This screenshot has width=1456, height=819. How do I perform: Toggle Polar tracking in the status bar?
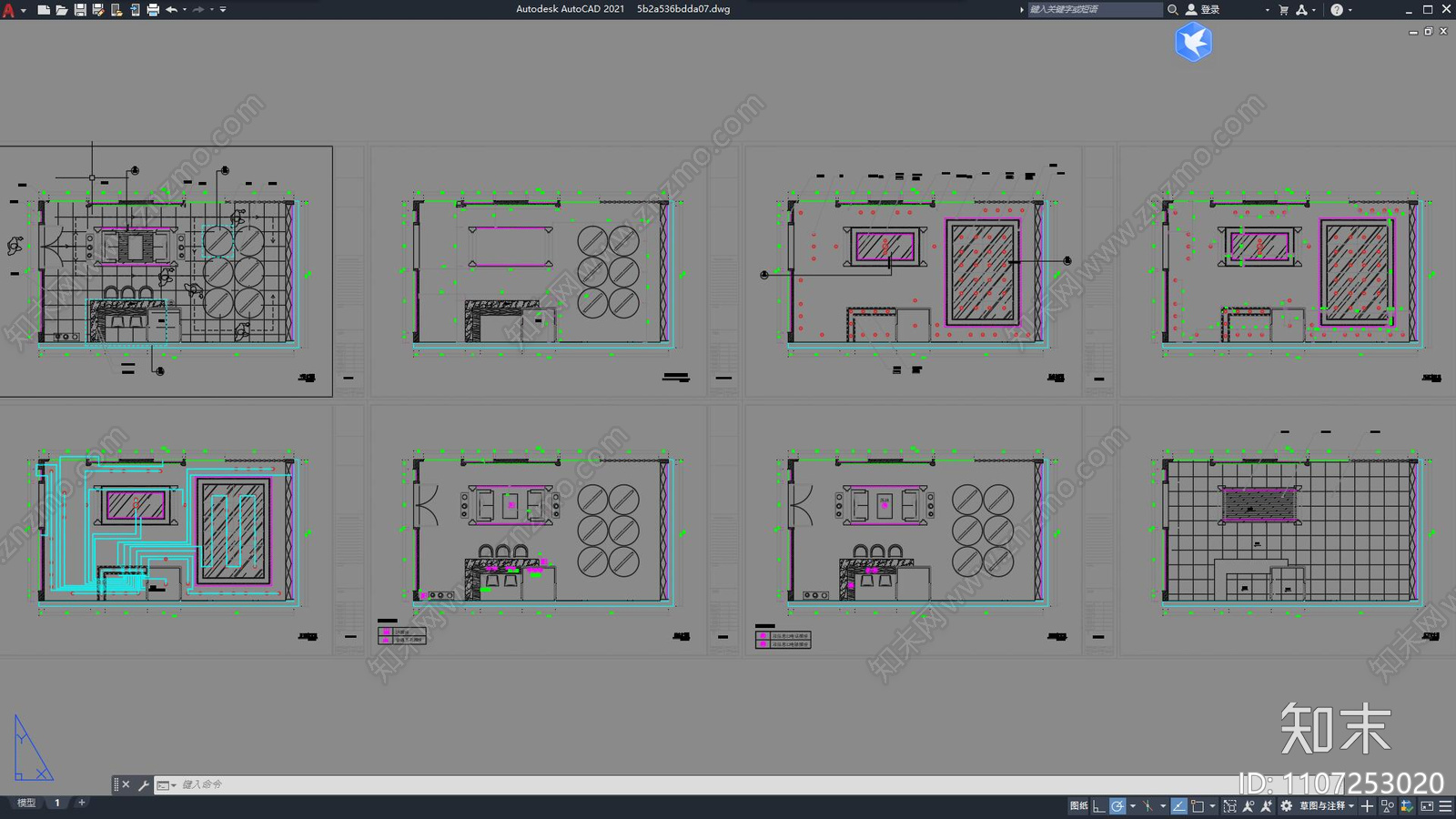click(x=1117, y=806)
